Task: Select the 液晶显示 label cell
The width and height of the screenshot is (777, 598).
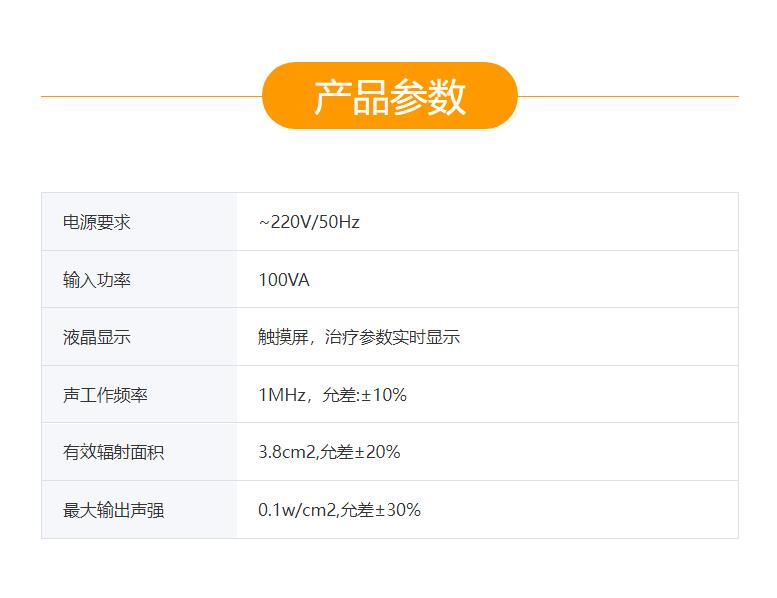Action: 97,337
